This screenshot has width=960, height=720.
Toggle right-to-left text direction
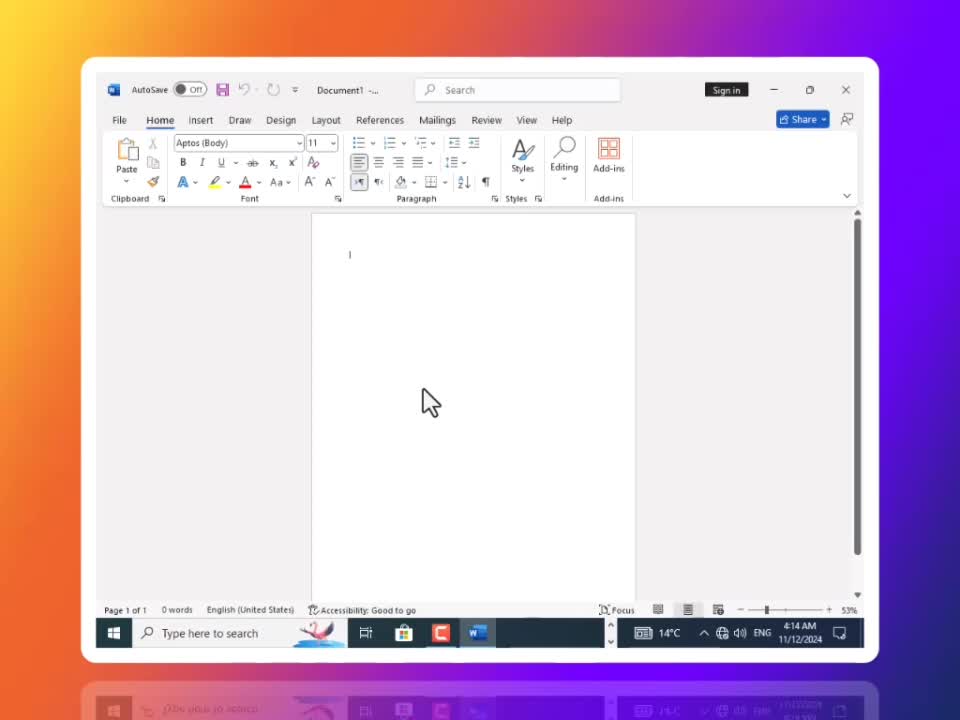pos(379,182)
